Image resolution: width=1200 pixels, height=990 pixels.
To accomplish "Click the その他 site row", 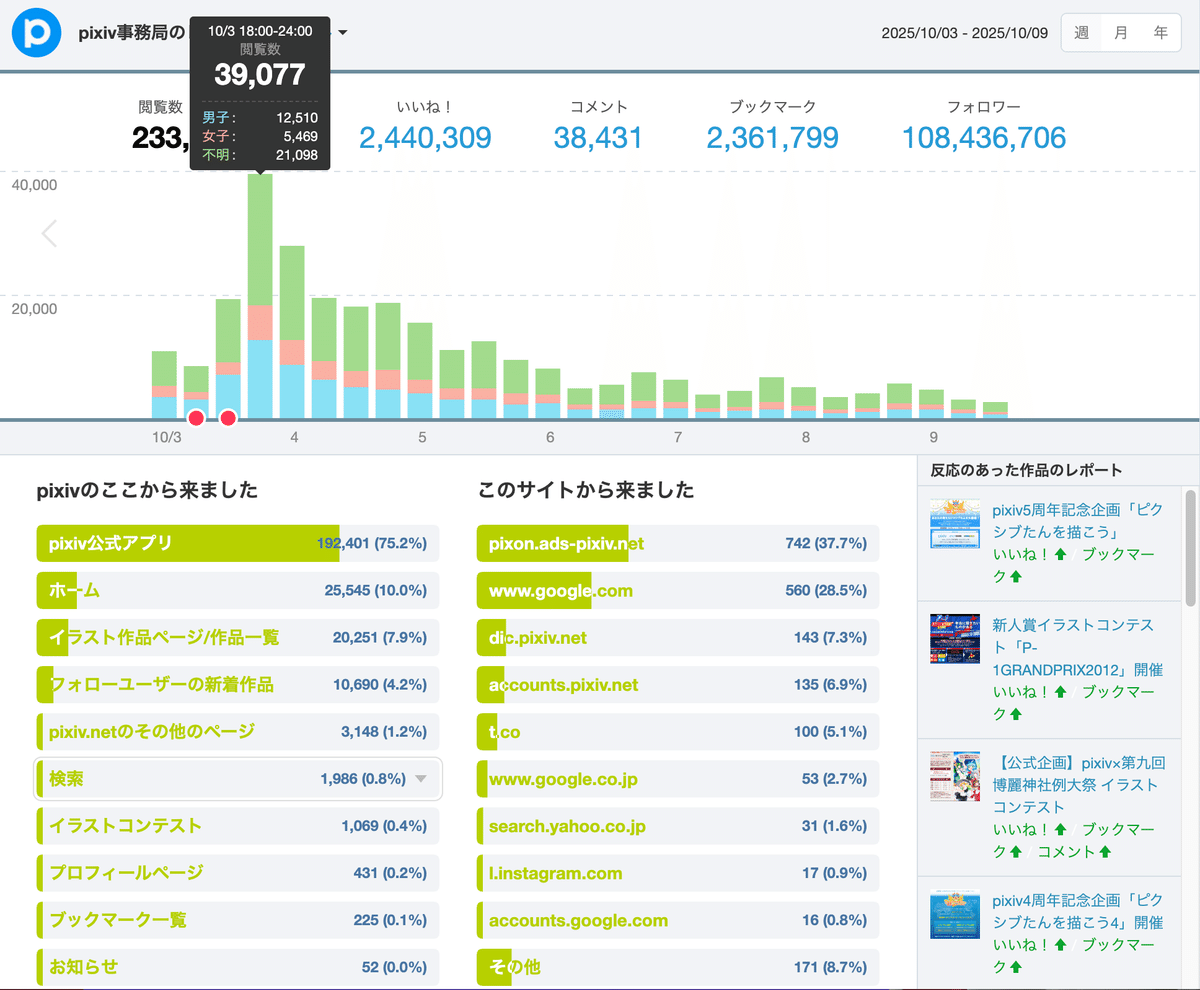I will (x=678, y=966).
